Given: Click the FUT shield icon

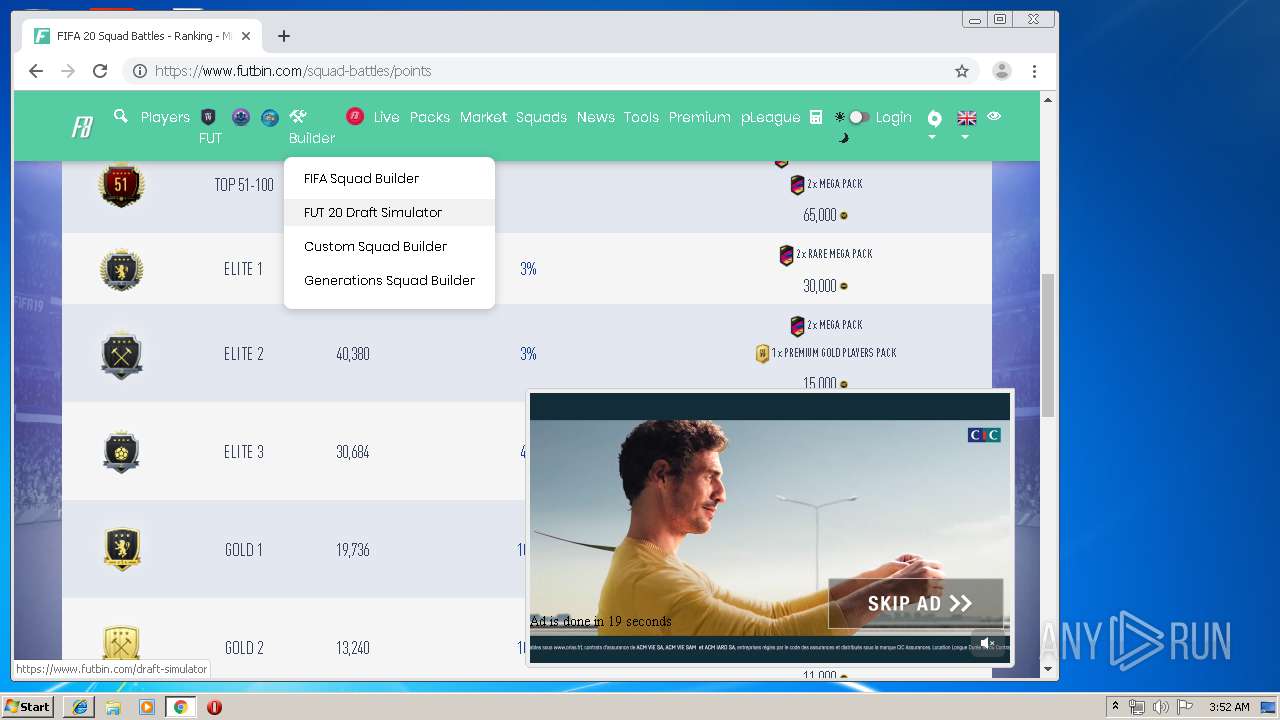Looking at the screenshot, I should point(208,117).
